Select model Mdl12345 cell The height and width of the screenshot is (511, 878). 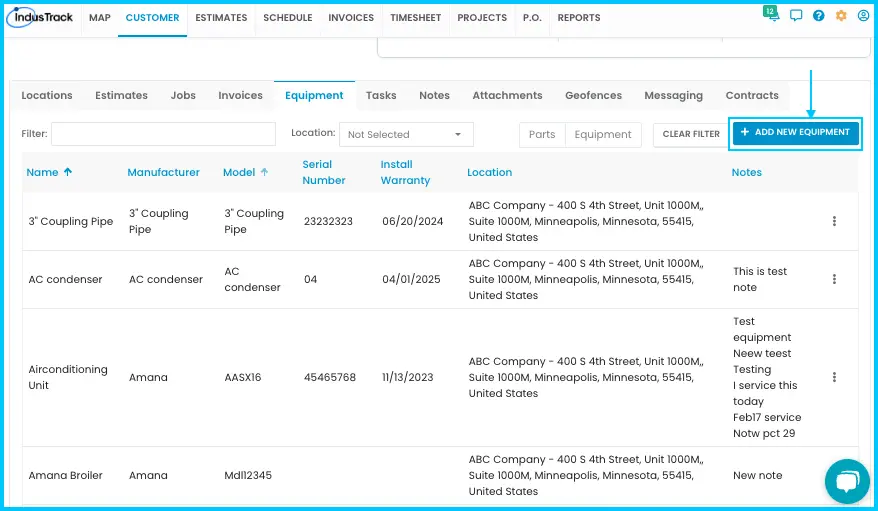click(248, 475)
